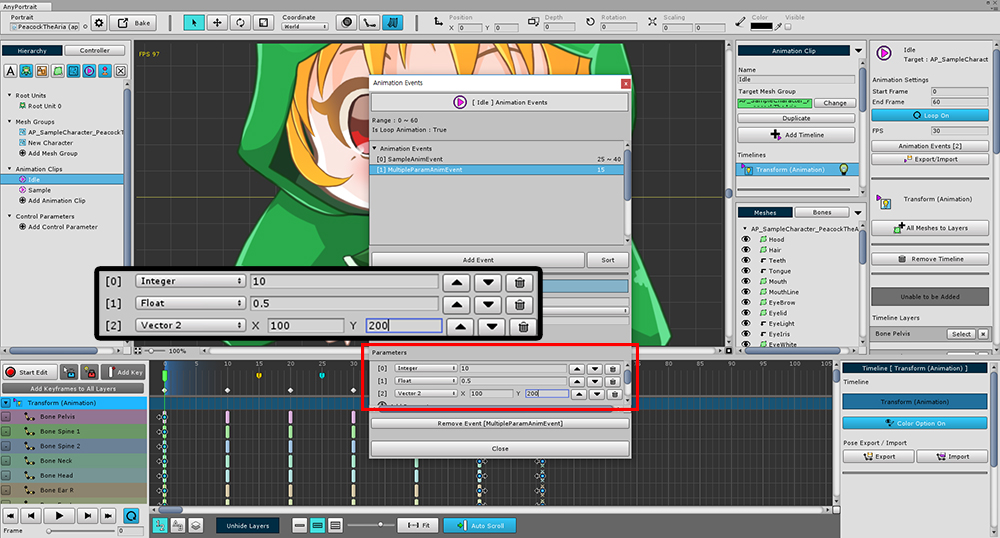Switch to the Controller tab
The image size is (1000, 538).
pos(95,50)
